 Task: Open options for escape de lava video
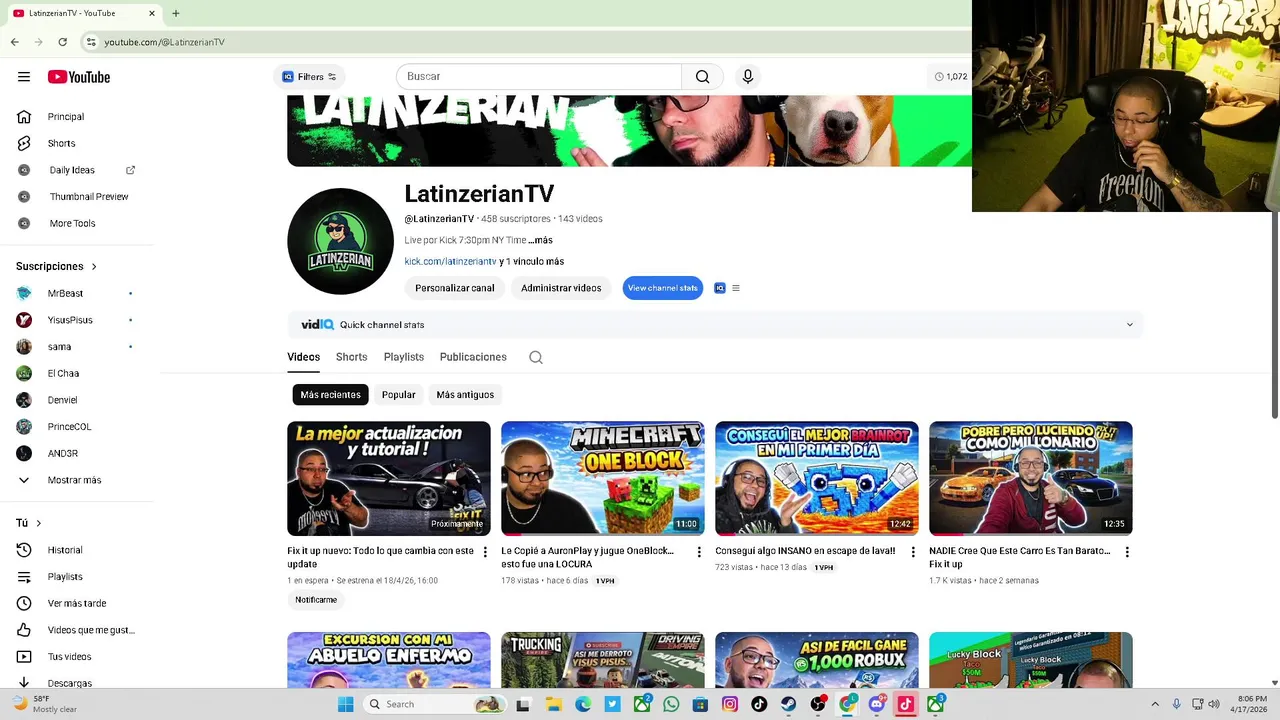913,552
